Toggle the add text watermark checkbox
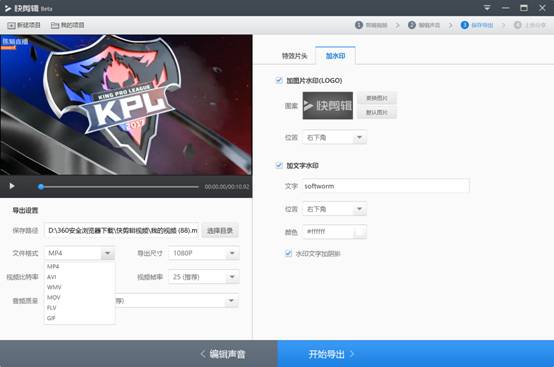This screenshot has width=554, height=367. click(279, 165)
